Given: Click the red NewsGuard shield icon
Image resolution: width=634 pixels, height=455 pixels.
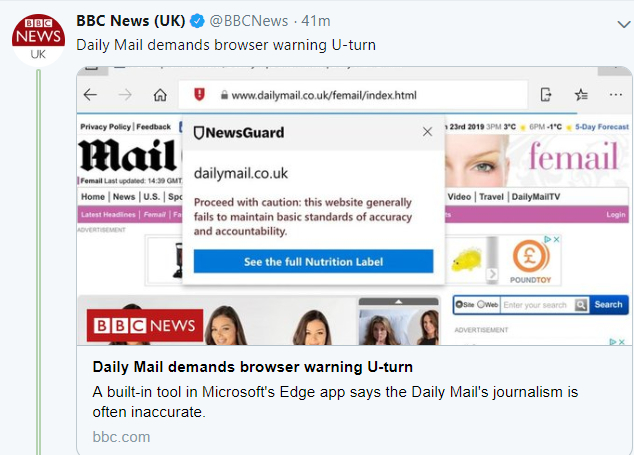Looking at the screenshot, I should 199,94.
